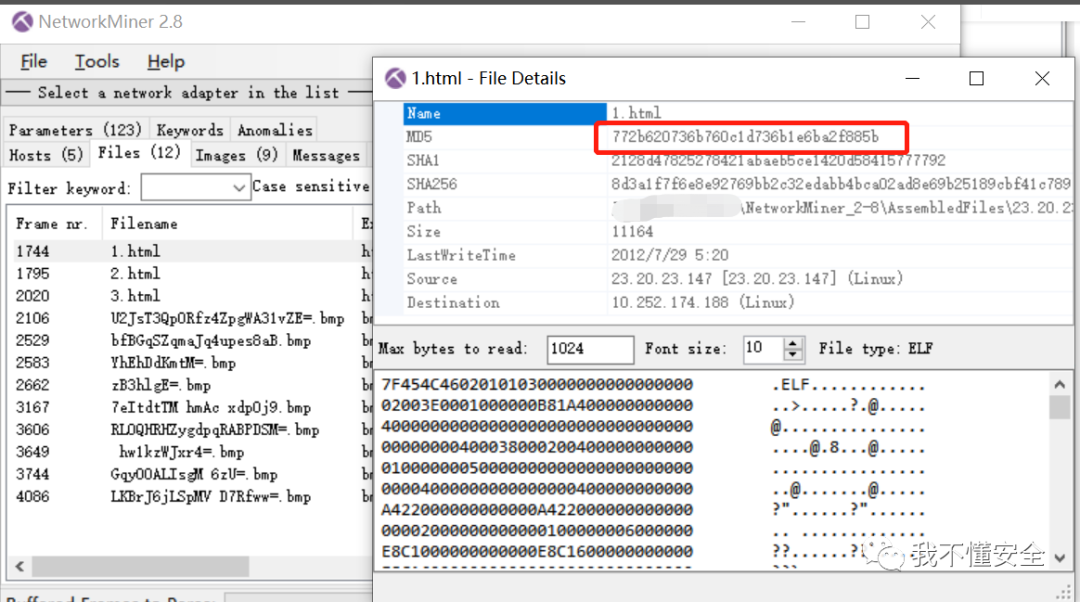This screenshot has height=602, width=1080.
Task: Click frame number 3167 cell
Action: pyautogui.click(x=32, y=408)
